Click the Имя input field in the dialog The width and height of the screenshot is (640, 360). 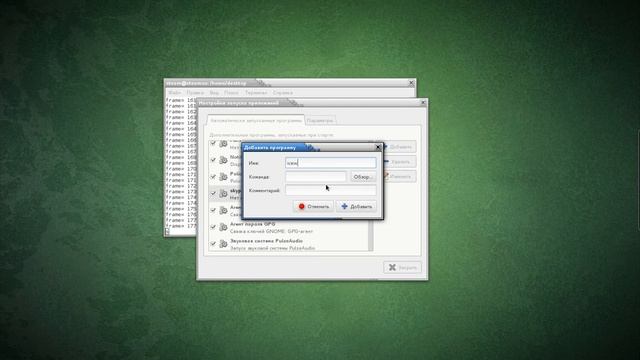coord(331,163)
